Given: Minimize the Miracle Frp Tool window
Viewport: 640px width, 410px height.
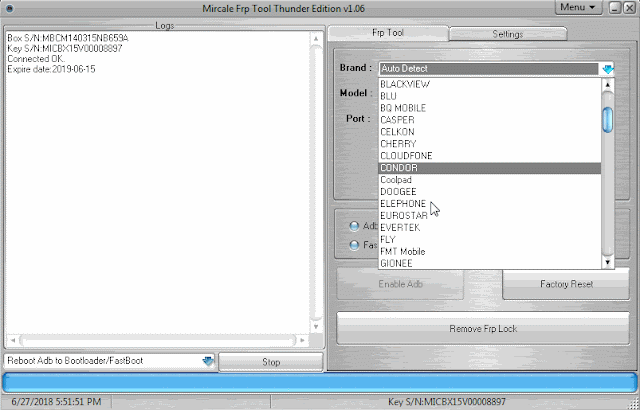Looking at the screenshot, I should click(x=615, y=8).
